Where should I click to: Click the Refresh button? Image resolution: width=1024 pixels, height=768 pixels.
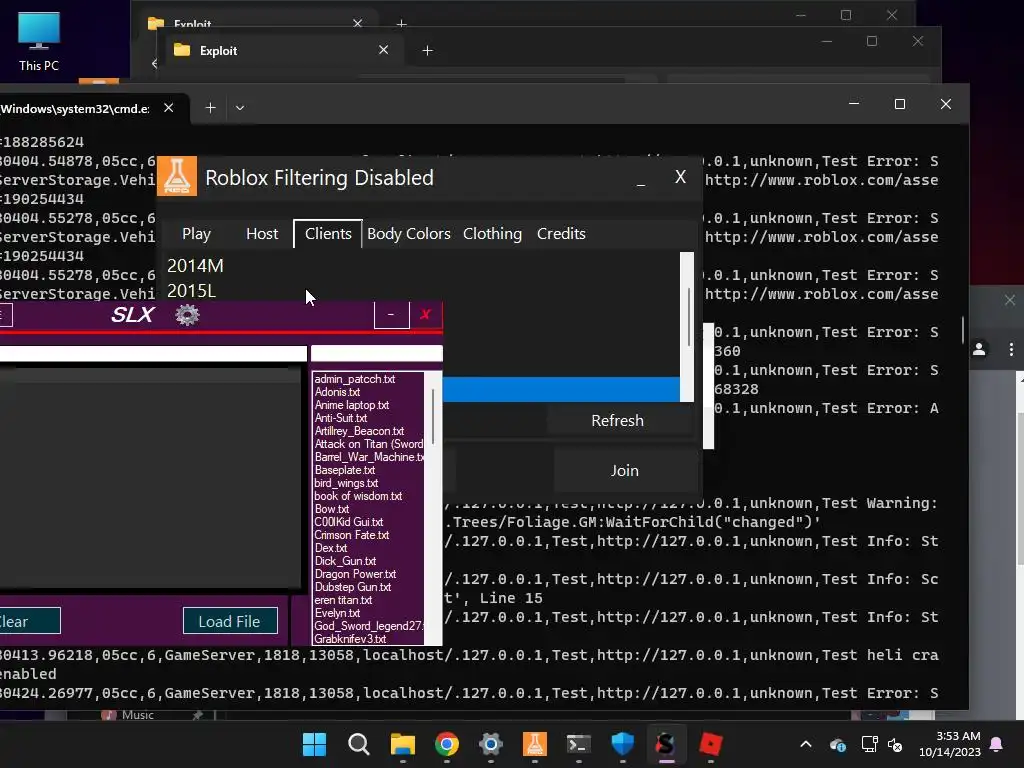618,421
